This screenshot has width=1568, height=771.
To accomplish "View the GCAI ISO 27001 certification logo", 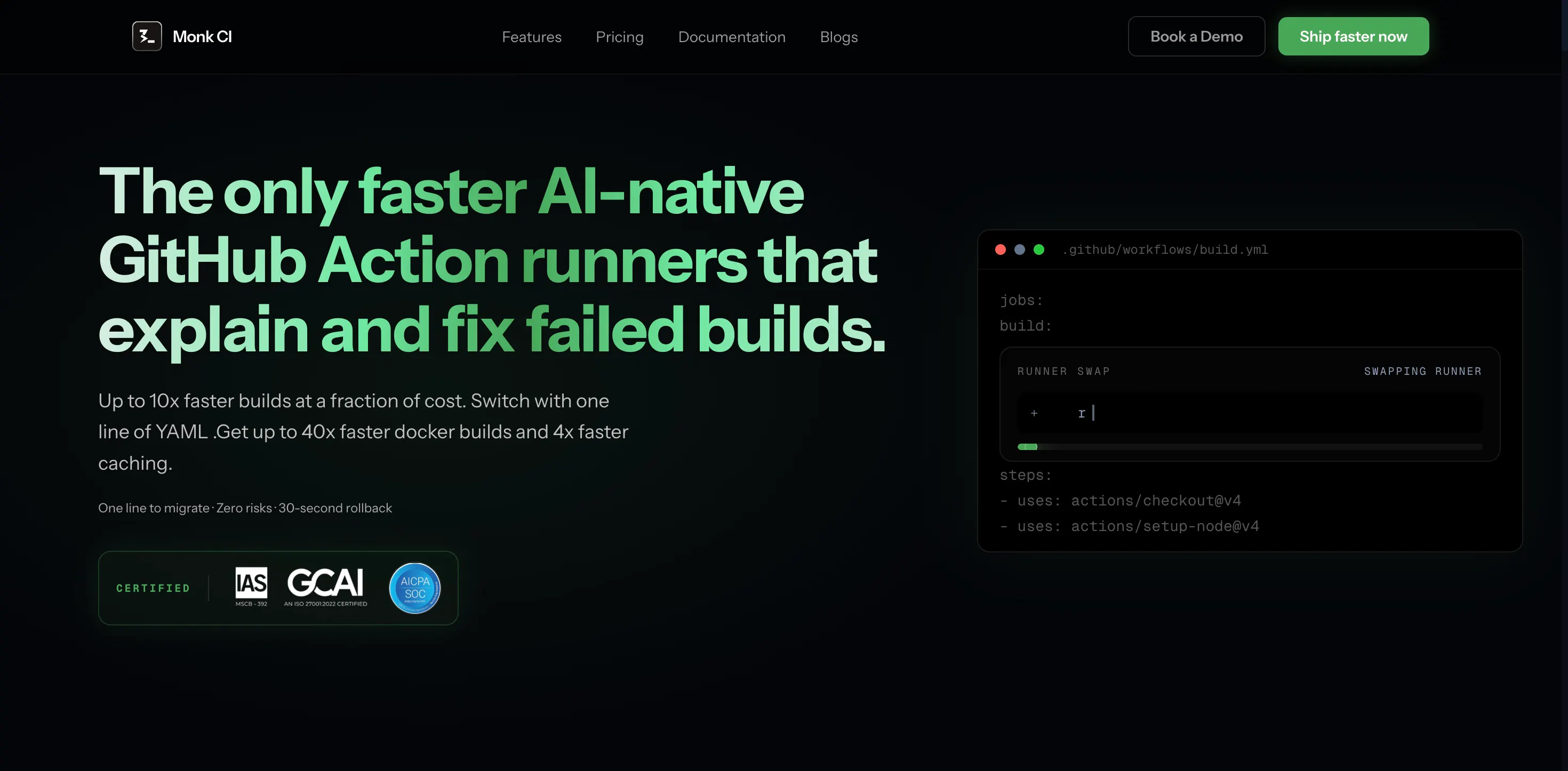I will [326, 587].
